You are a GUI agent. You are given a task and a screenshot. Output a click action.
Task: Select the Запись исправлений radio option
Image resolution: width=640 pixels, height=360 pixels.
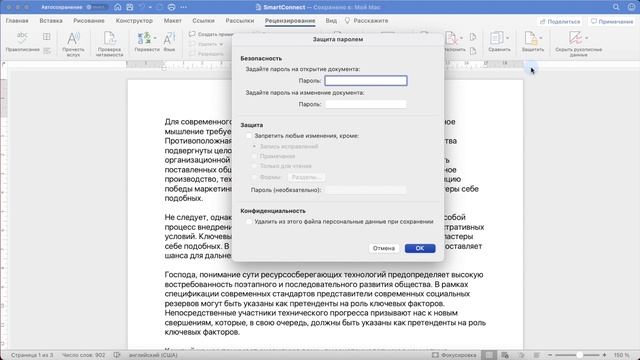point(254,146)
